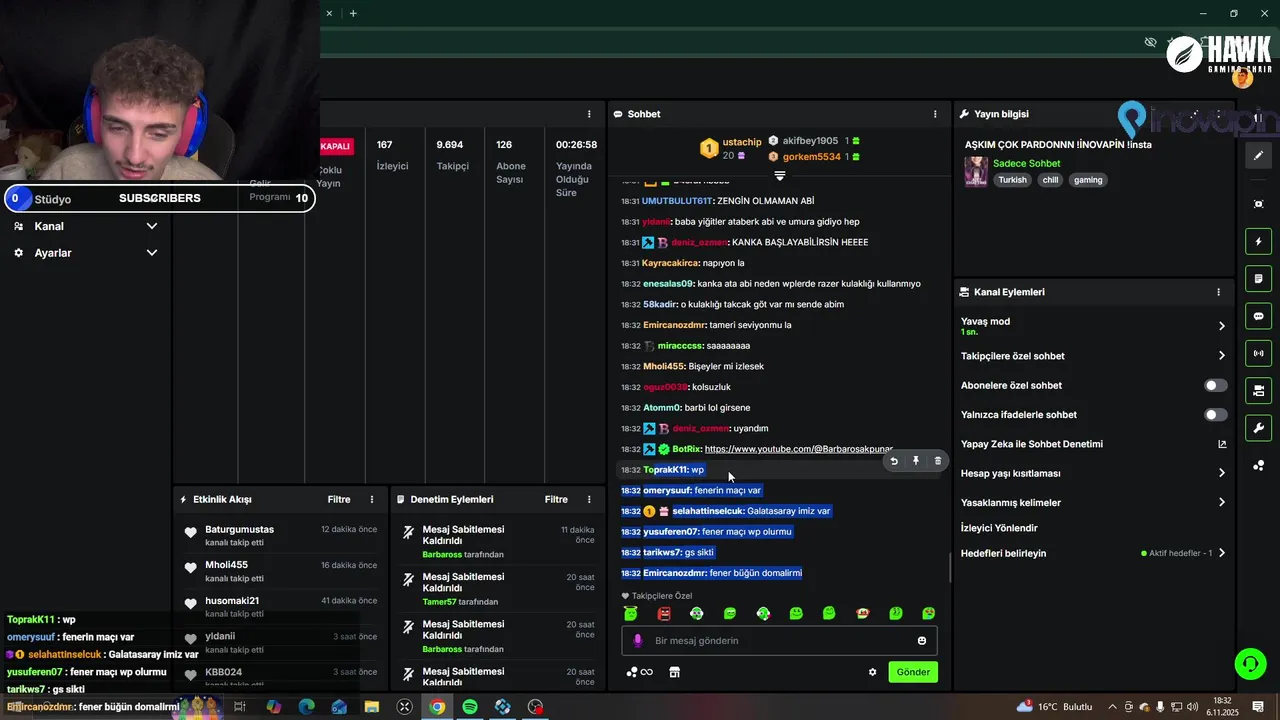Toggle Yalnızca ifadelerle sohbet switch
The image size is (1280, 720).
(x=1215, y=415)
